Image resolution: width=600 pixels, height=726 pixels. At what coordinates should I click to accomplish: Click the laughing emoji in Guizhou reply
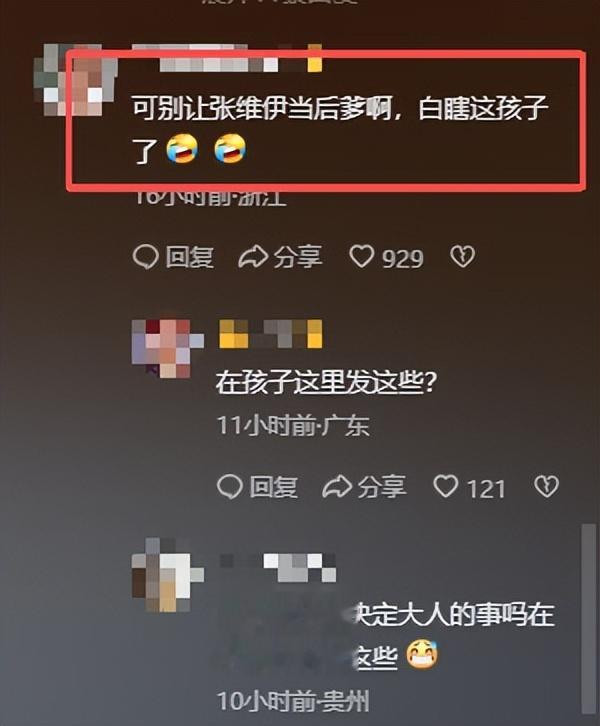coord(422,654)
